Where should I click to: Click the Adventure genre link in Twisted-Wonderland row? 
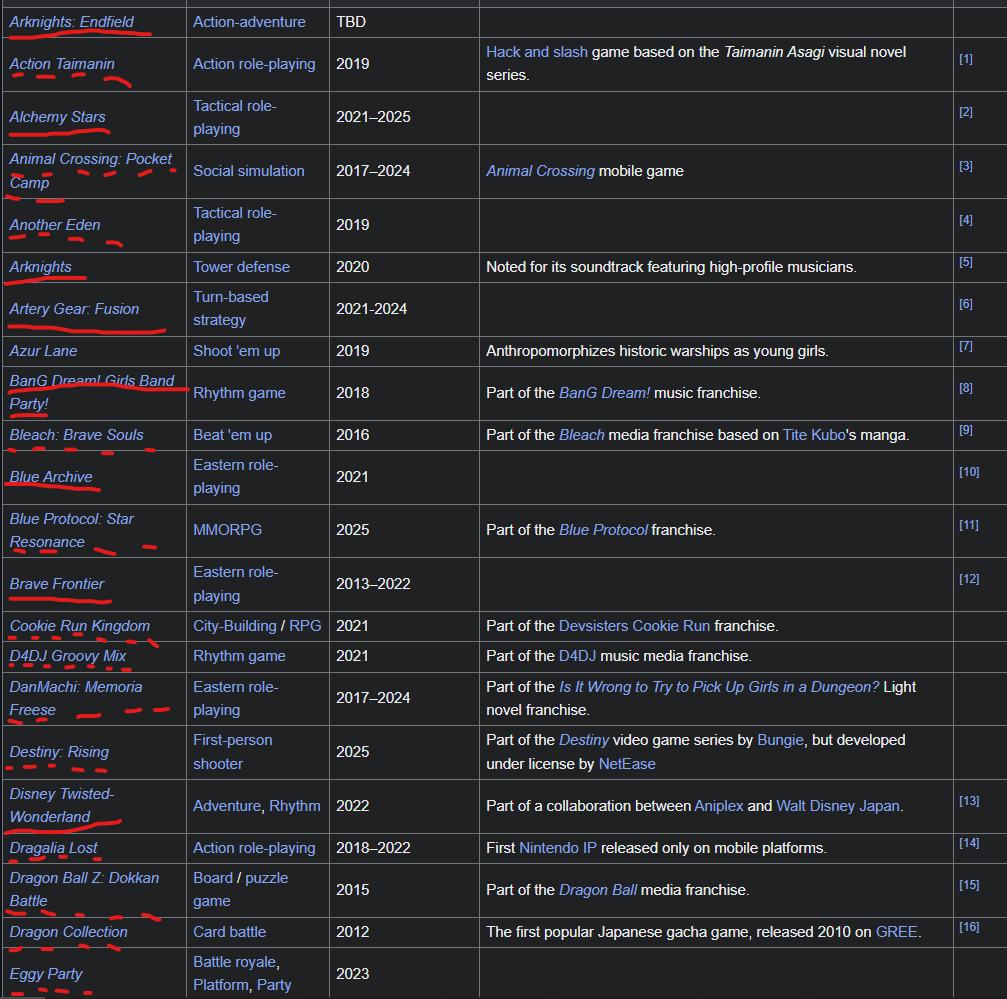point(227,806)
